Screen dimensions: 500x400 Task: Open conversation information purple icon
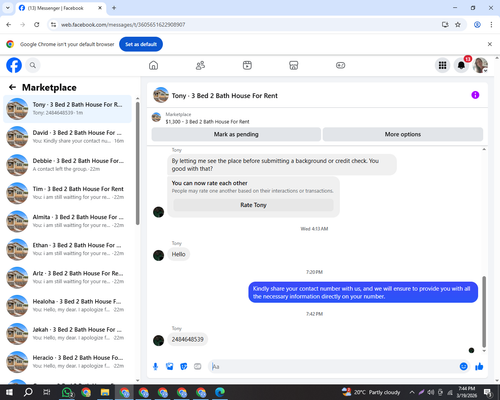(x=475, y=95)
